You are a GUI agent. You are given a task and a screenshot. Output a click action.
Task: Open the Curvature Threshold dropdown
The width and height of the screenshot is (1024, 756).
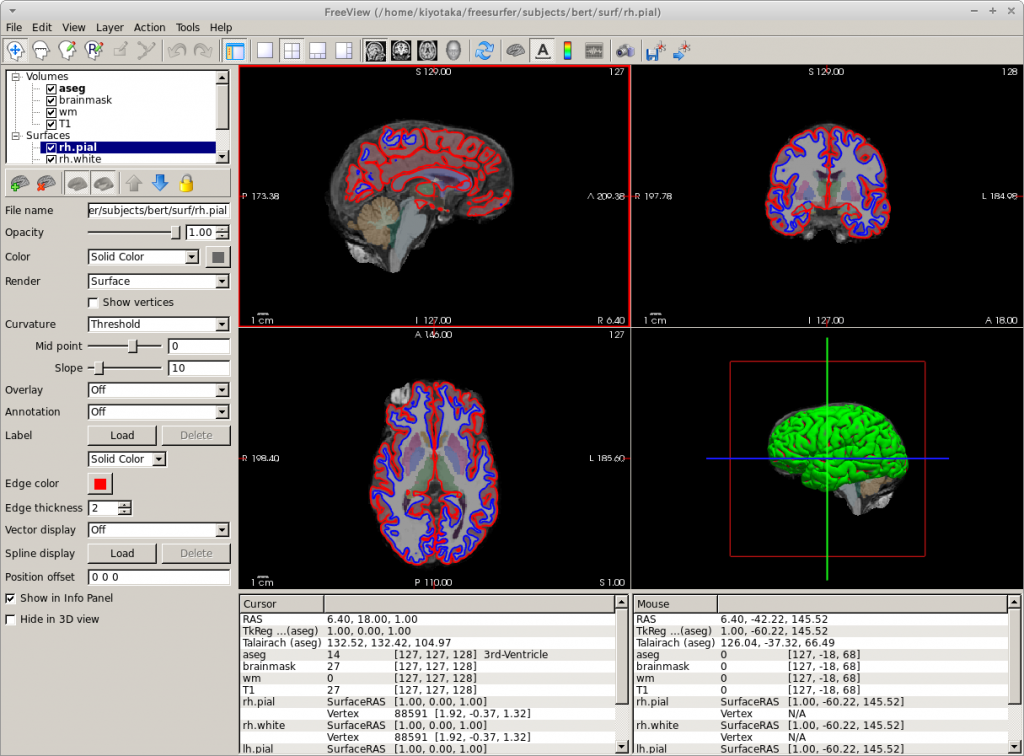(159, 324)
